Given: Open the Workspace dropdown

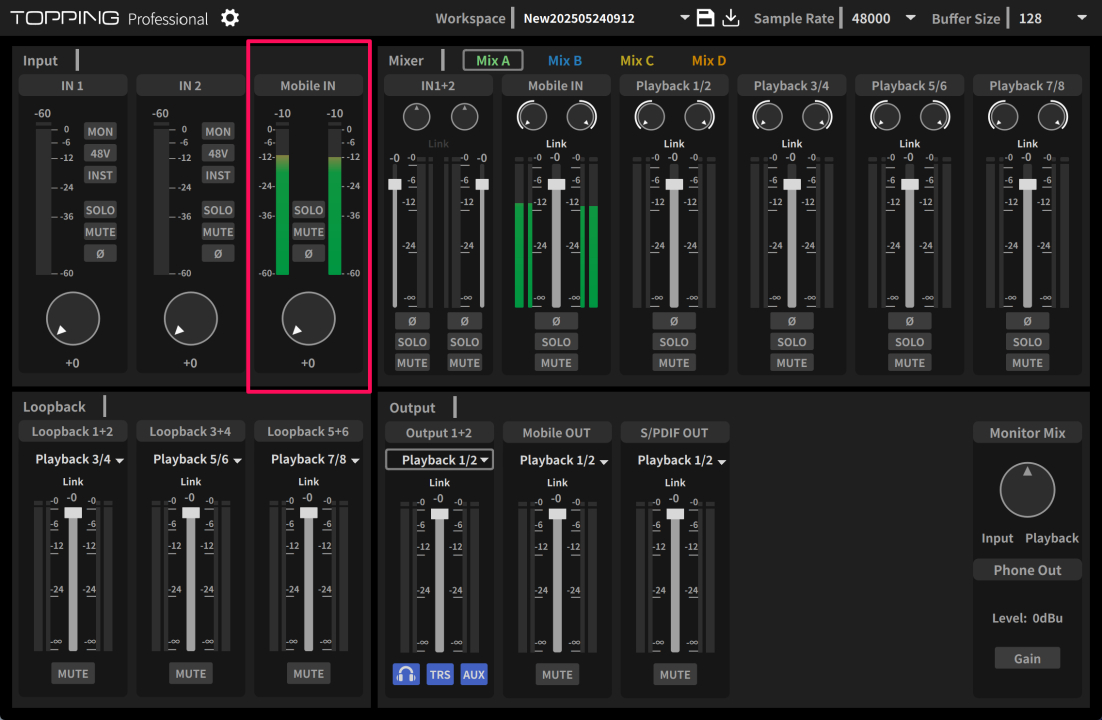Looking at the screenshot, I should pos(684,18).
